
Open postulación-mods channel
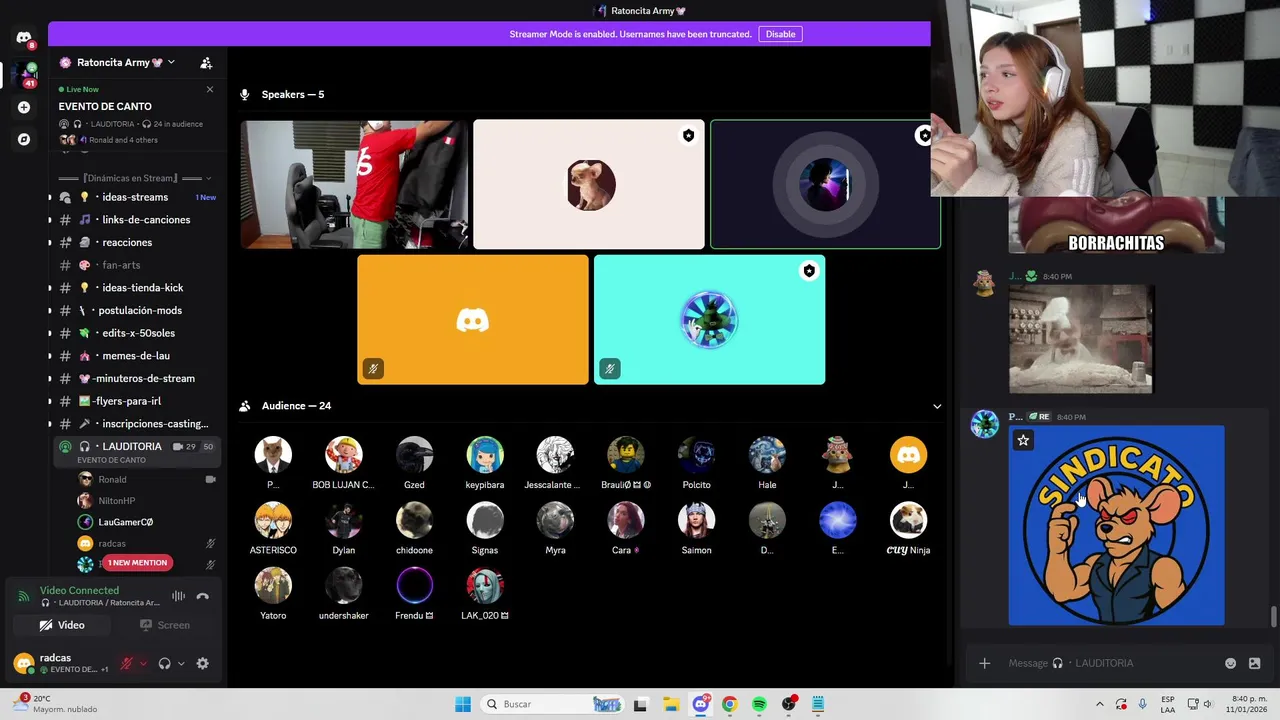[135, 310]
